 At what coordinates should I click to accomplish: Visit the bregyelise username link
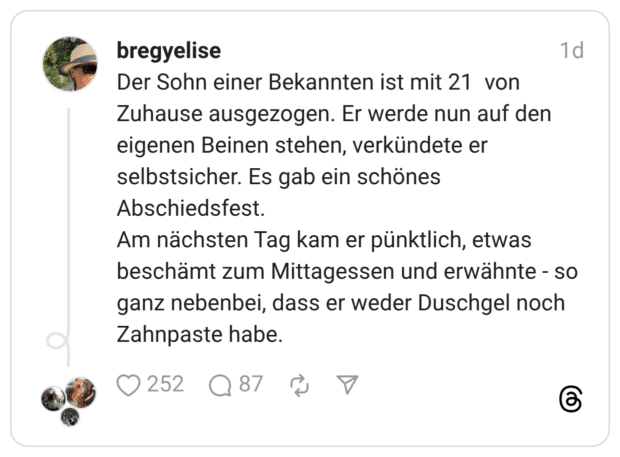168,50
